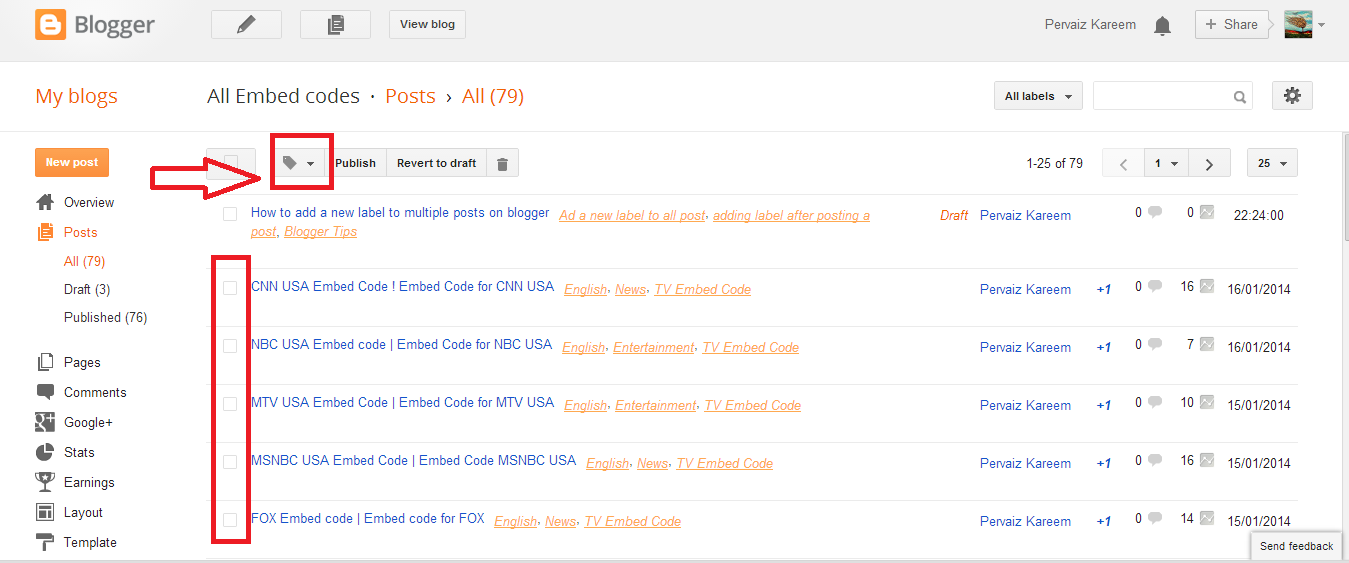Click the Earnings trophy icon
This screenshot has width=1349, height=563.
click(45, 482)
